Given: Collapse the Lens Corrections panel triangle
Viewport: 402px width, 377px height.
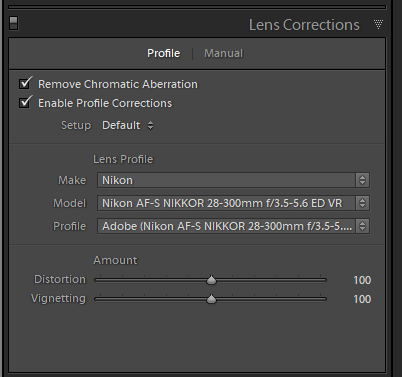Looking at the screenshot, I should [378, 24].
